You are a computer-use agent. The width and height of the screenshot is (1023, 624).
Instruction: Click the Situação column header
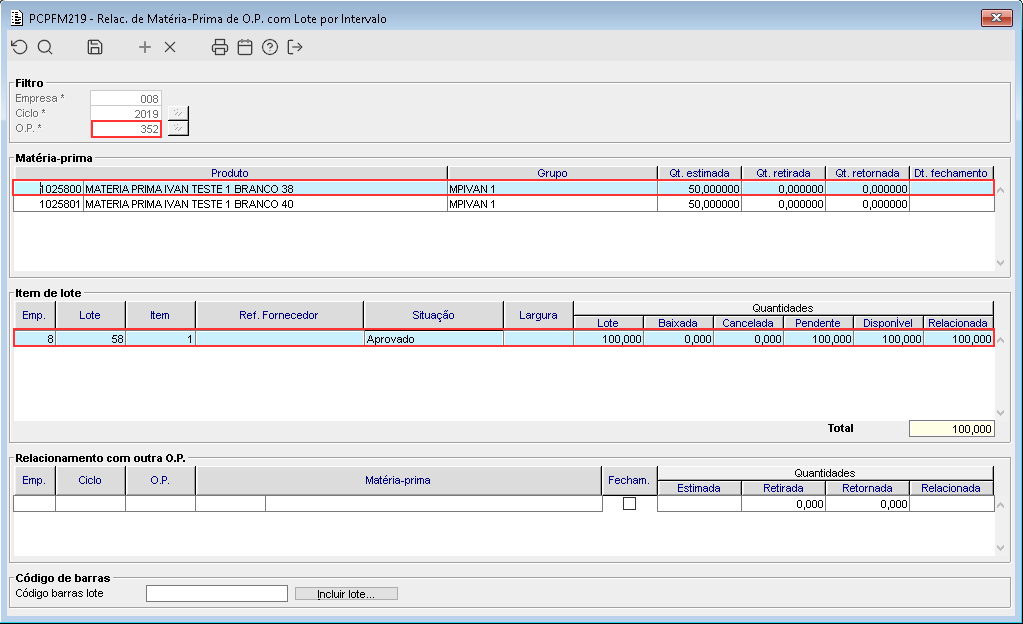(433, 315)
